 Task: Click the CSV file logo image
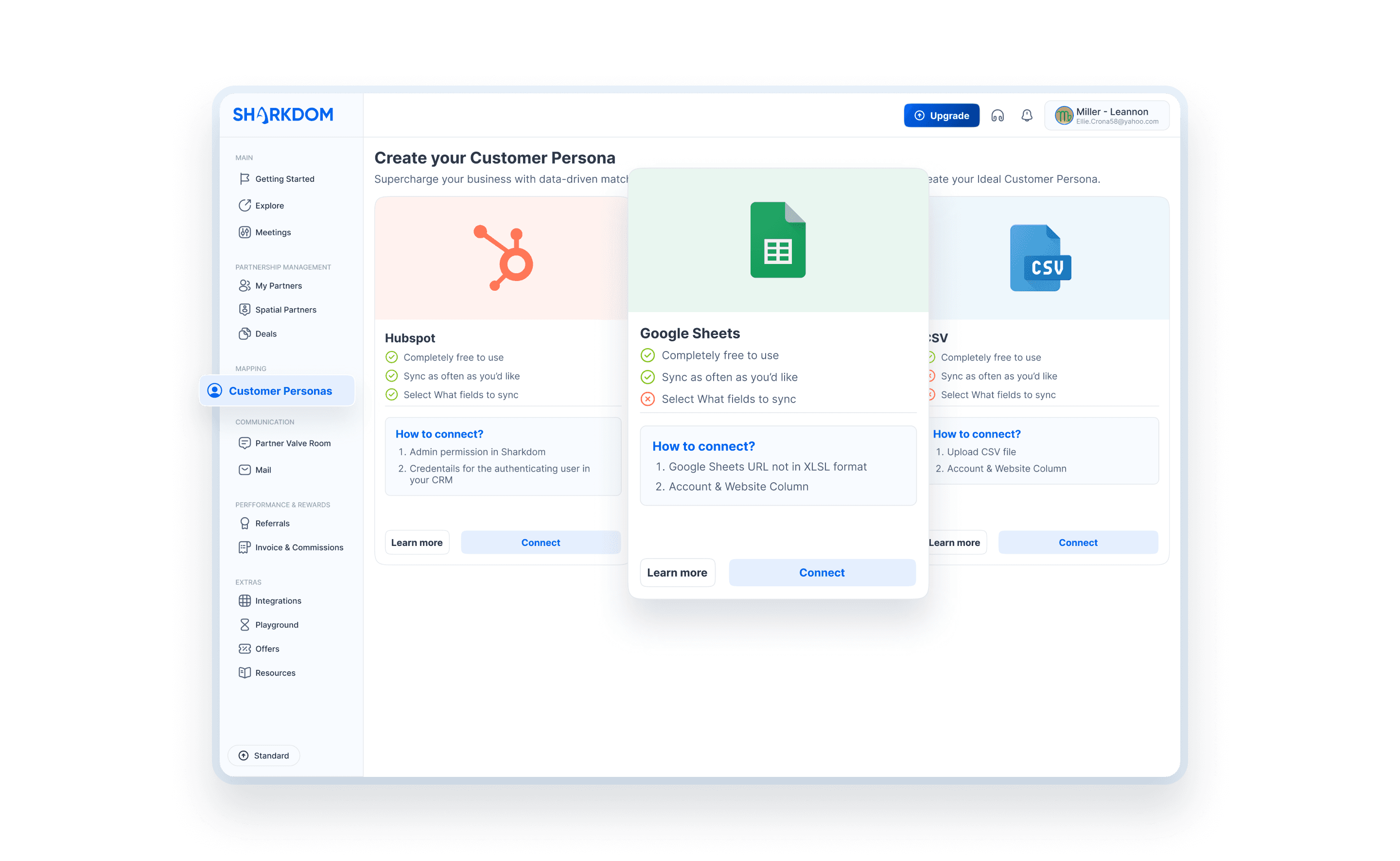click(1040, 258)
